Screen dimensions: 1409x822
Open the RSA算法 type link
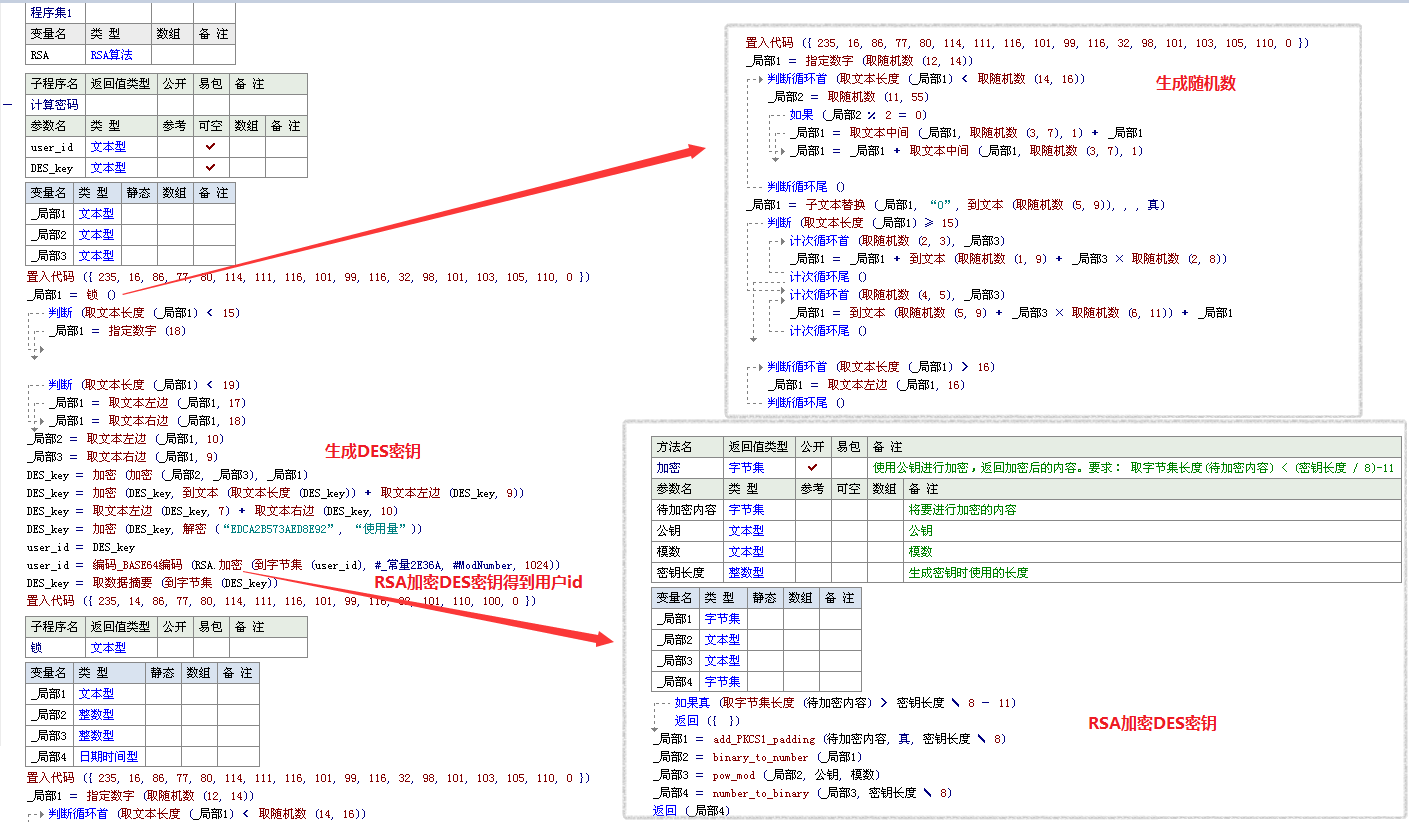tap(111, 55)
